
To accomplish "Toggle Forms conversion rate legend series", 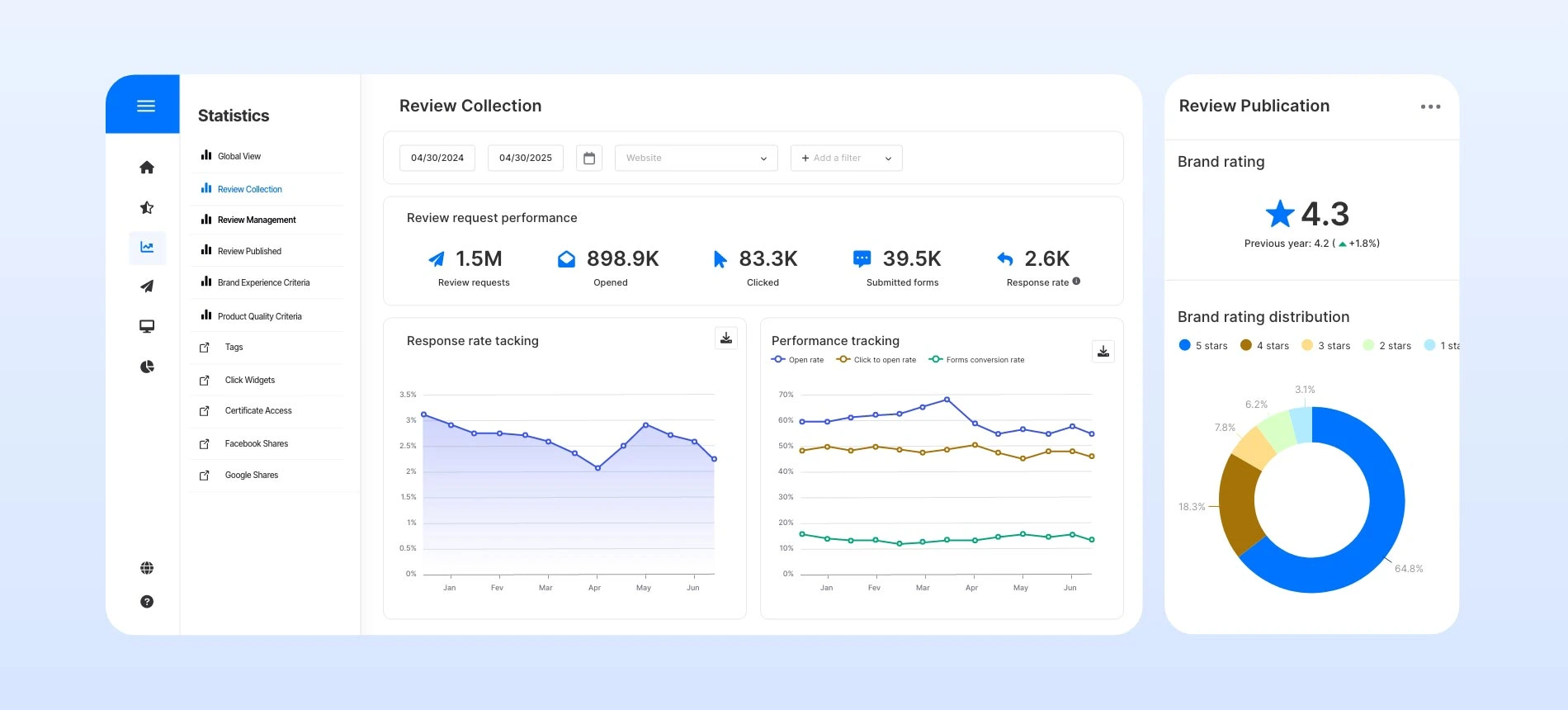I will pyautogui.click(x=976, y=360).
